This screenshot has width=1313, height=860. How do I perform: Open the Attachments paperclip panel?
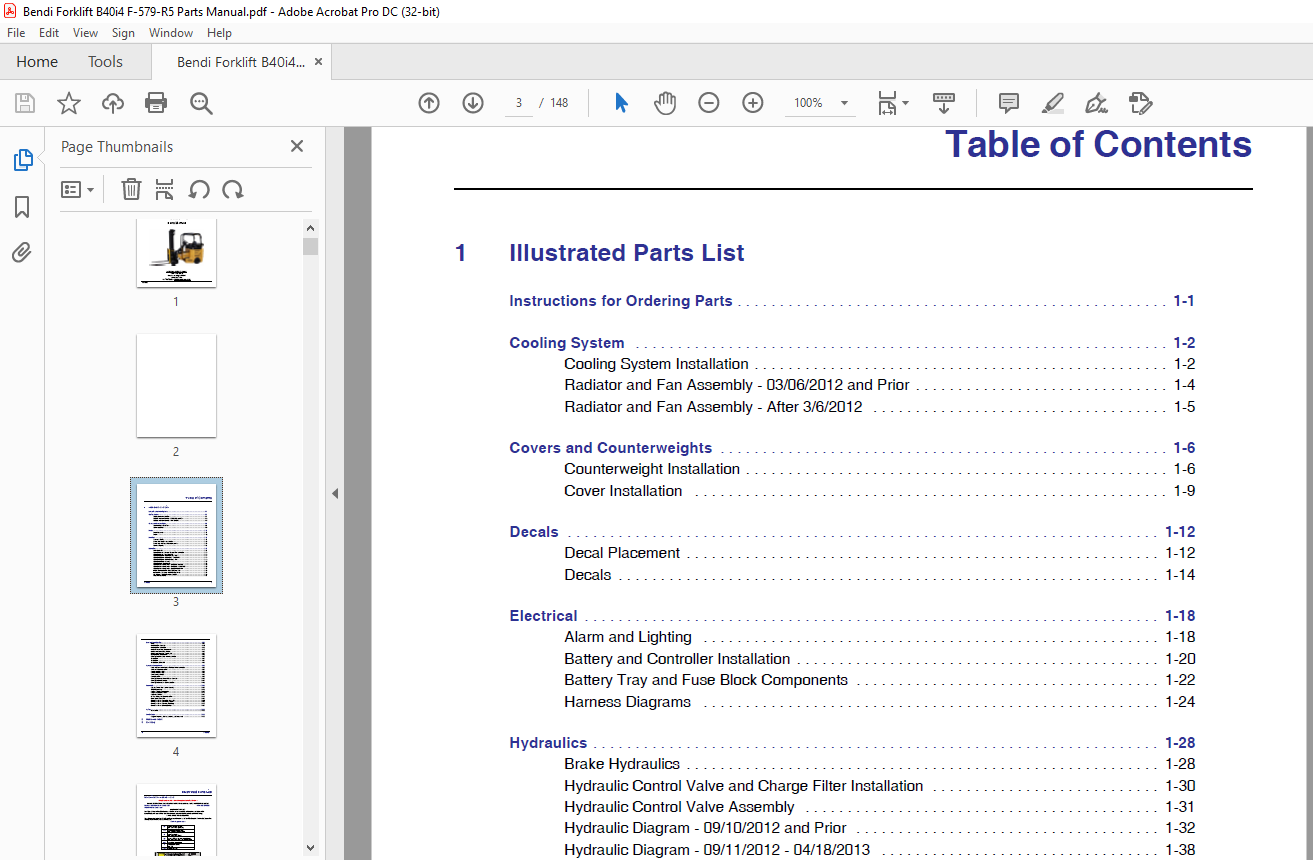click(x=22, y=253)
